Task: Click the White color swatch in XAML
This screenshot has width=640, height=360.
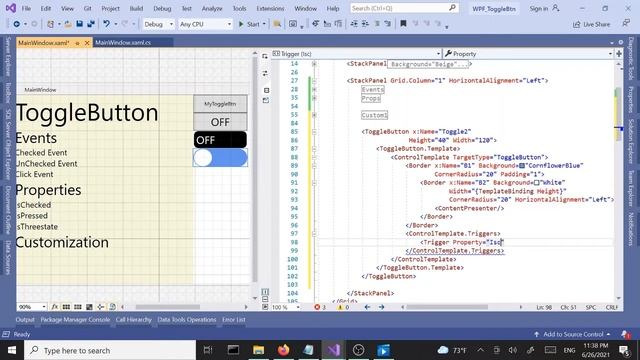Action: [536, 183]
